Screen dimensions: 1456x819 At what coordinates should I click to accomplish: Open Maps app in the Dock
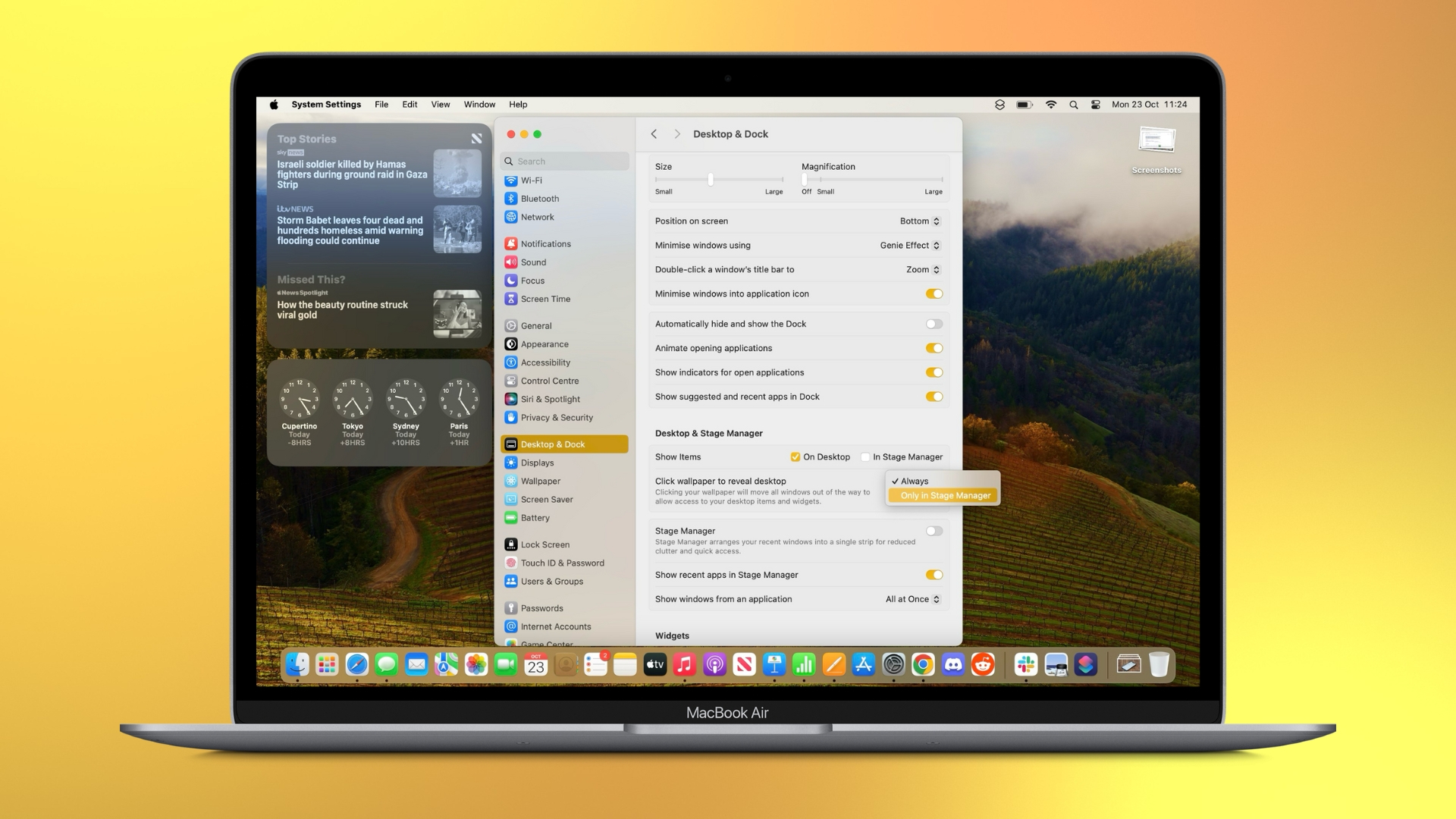pos(446,665)
